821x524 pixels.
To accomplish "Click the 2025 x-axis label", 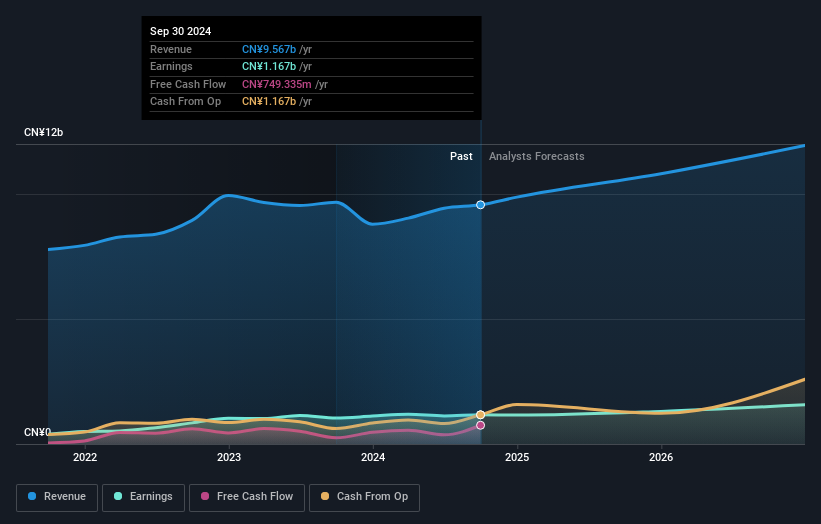I will pos(517,458).
